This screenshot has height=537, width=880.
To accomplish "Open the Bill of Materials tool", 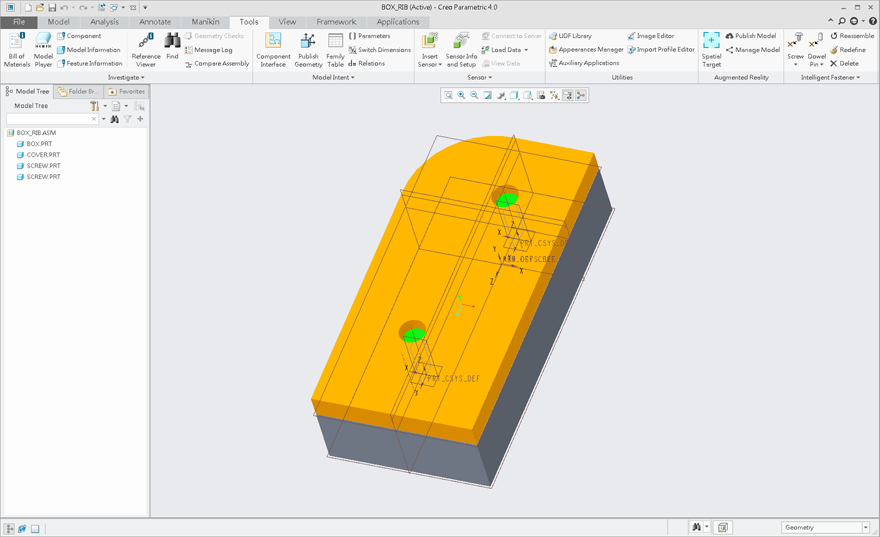I will (x=17, y=48).
